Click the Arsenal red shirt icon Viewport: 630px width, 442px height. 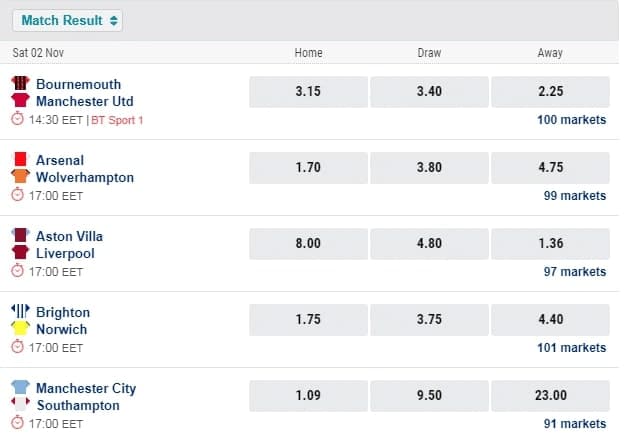pos(19,159)
